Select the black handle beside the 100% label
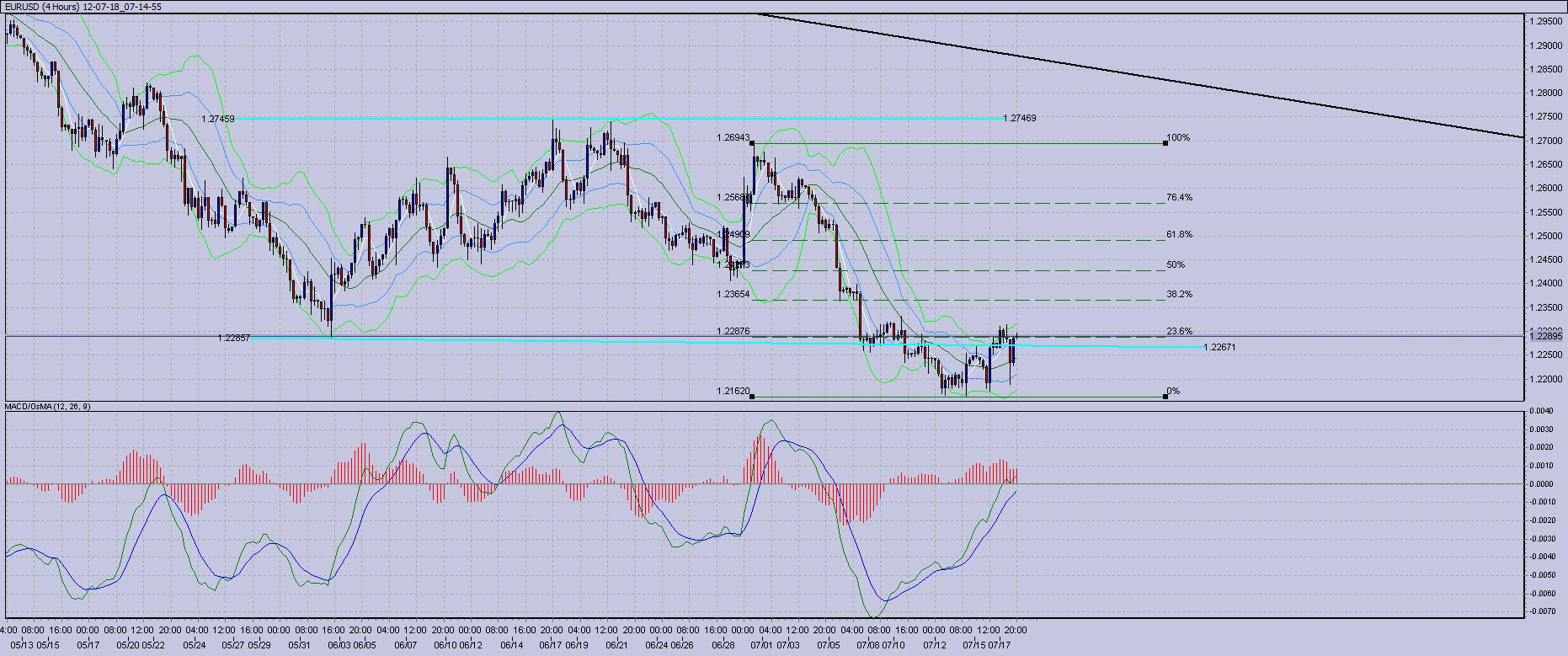 1165,143
